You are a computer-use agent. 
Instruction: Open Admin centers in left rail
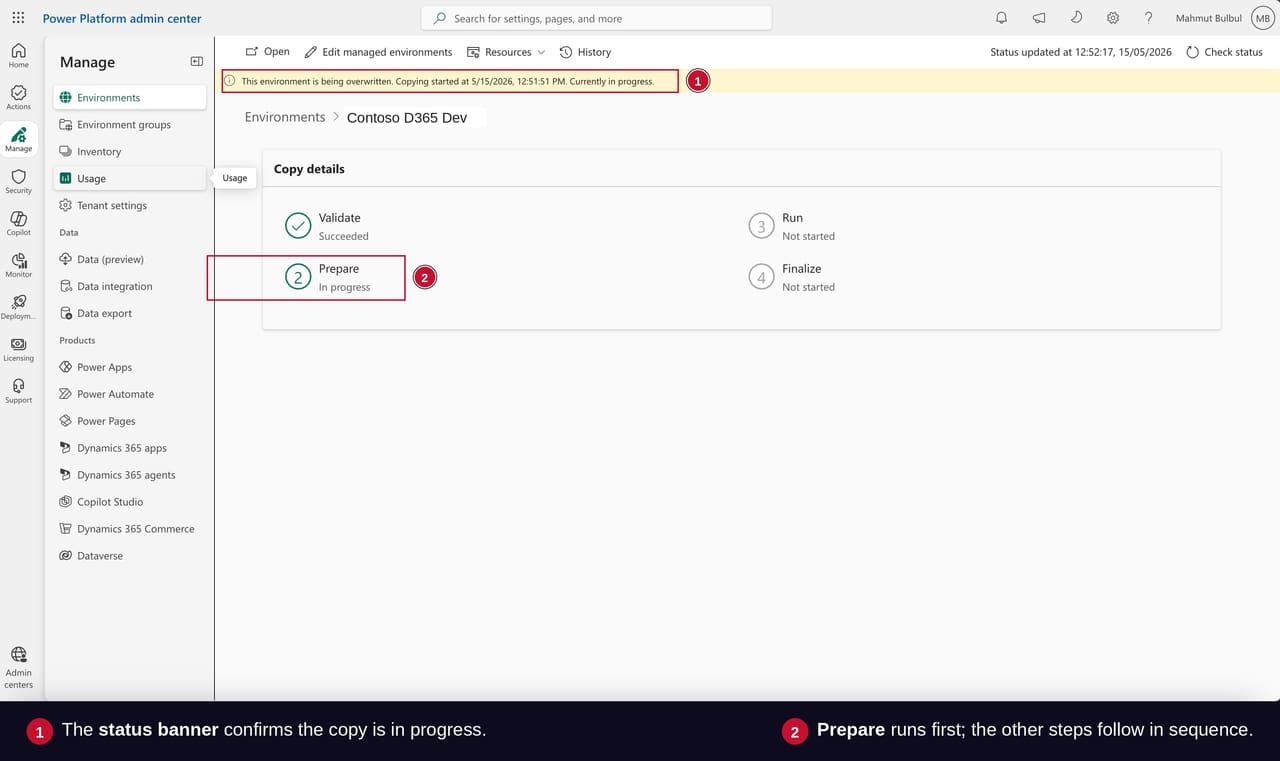18,668
